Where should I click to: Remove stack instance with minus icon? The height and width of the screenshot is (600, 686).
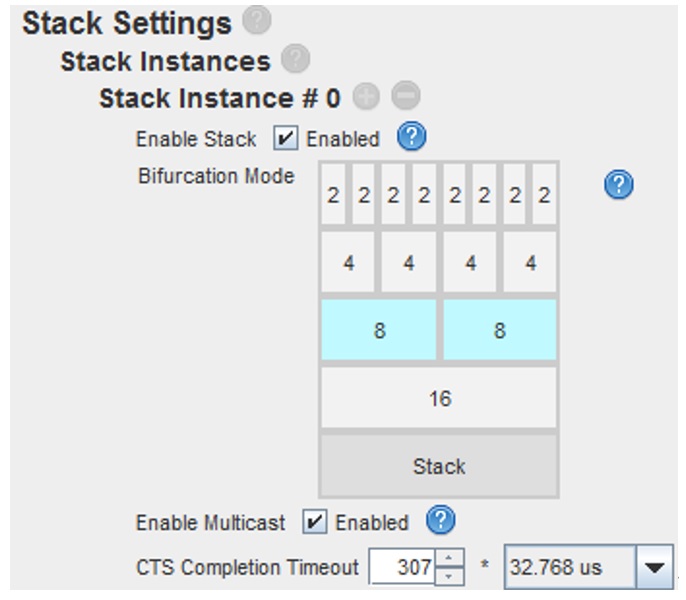[406, 97]
